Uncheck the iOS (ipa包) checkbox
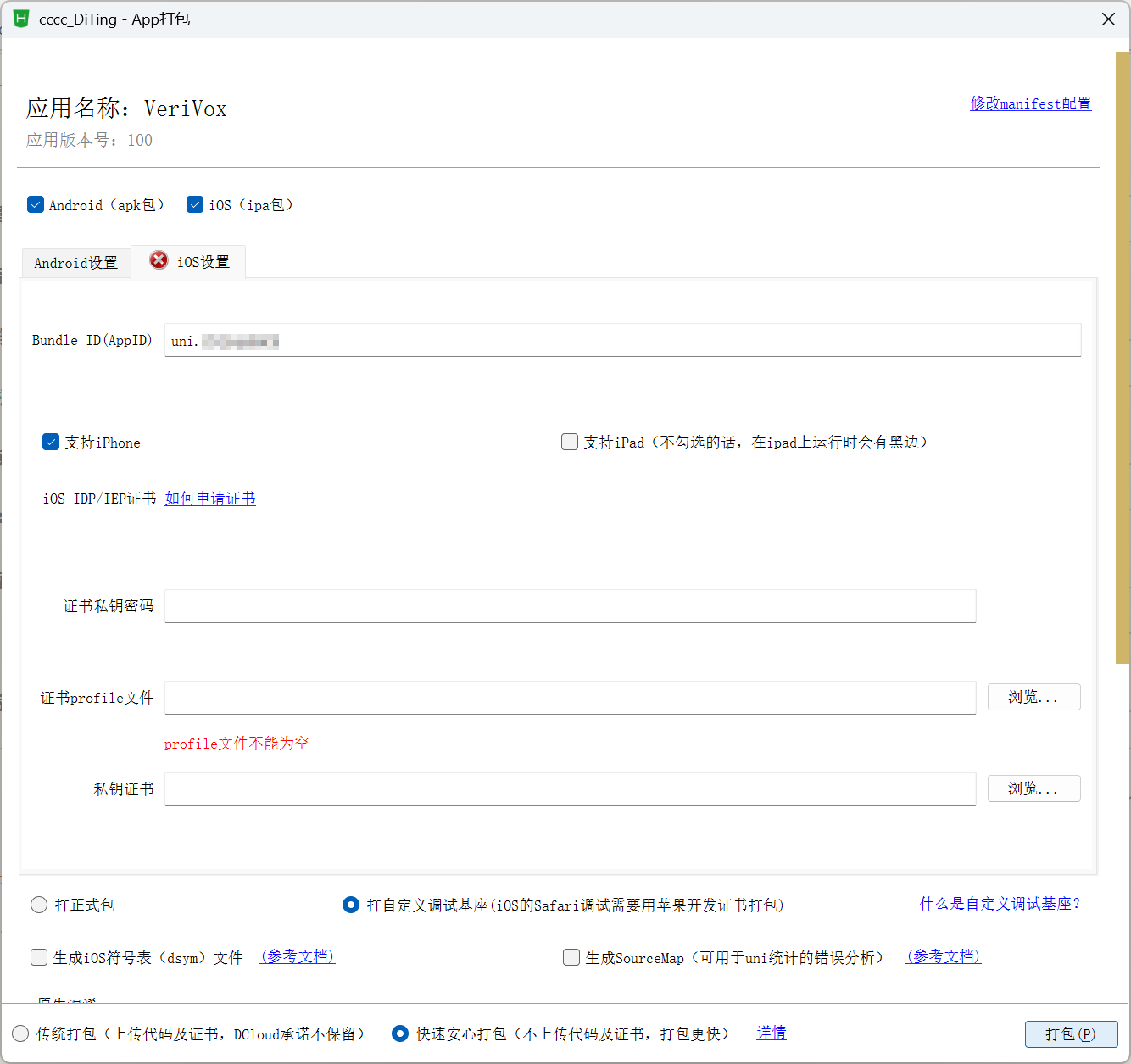The height and width of the screenshot is (1064, 1131). coord(195,204)
